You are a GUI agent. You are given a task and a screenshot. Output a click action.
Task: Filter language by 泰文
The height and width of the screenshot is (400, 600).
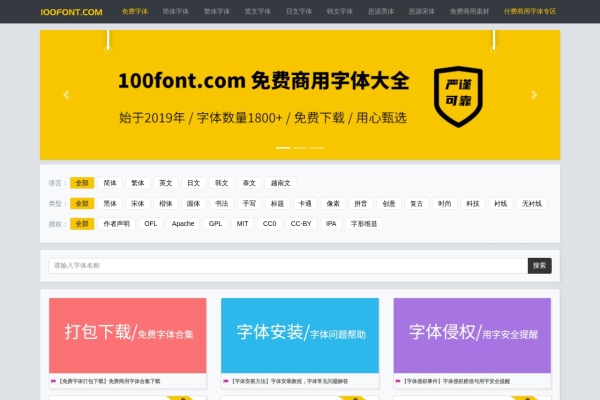click(x=249, y=183)
